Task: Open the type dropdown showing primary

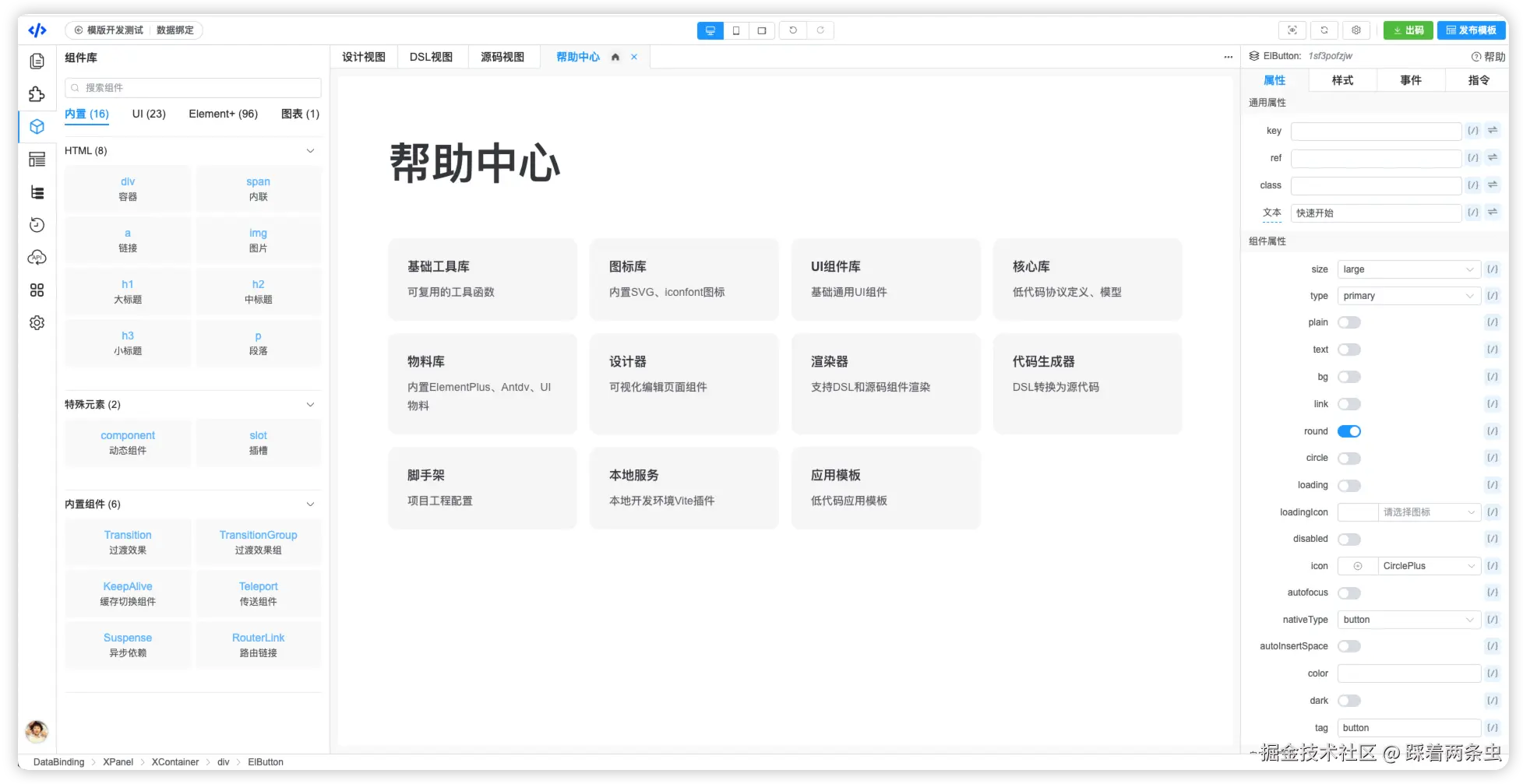Action: (x=1408, y=296)
